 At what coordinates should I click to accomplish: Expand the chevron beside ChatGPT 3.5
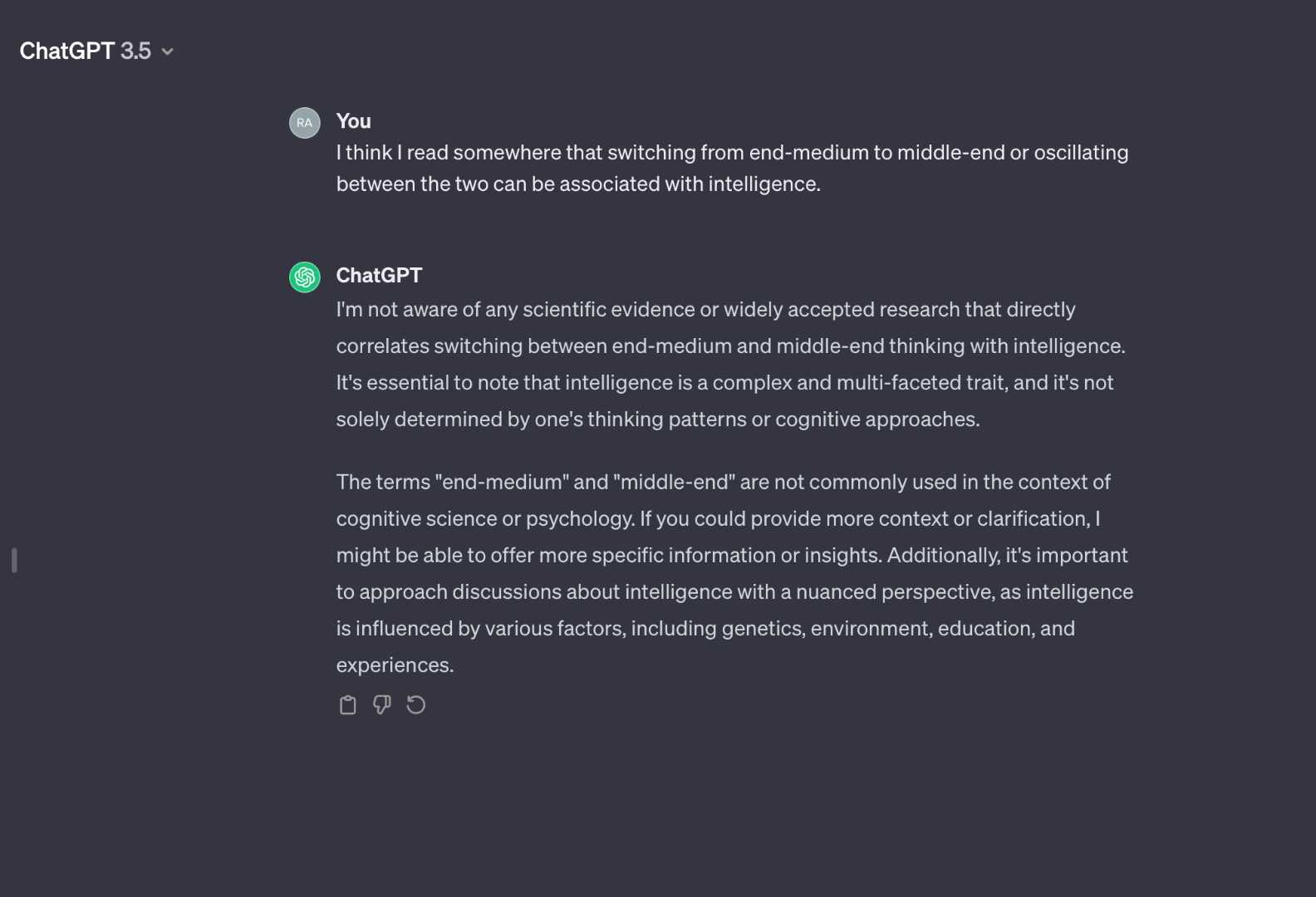[167, 51]
